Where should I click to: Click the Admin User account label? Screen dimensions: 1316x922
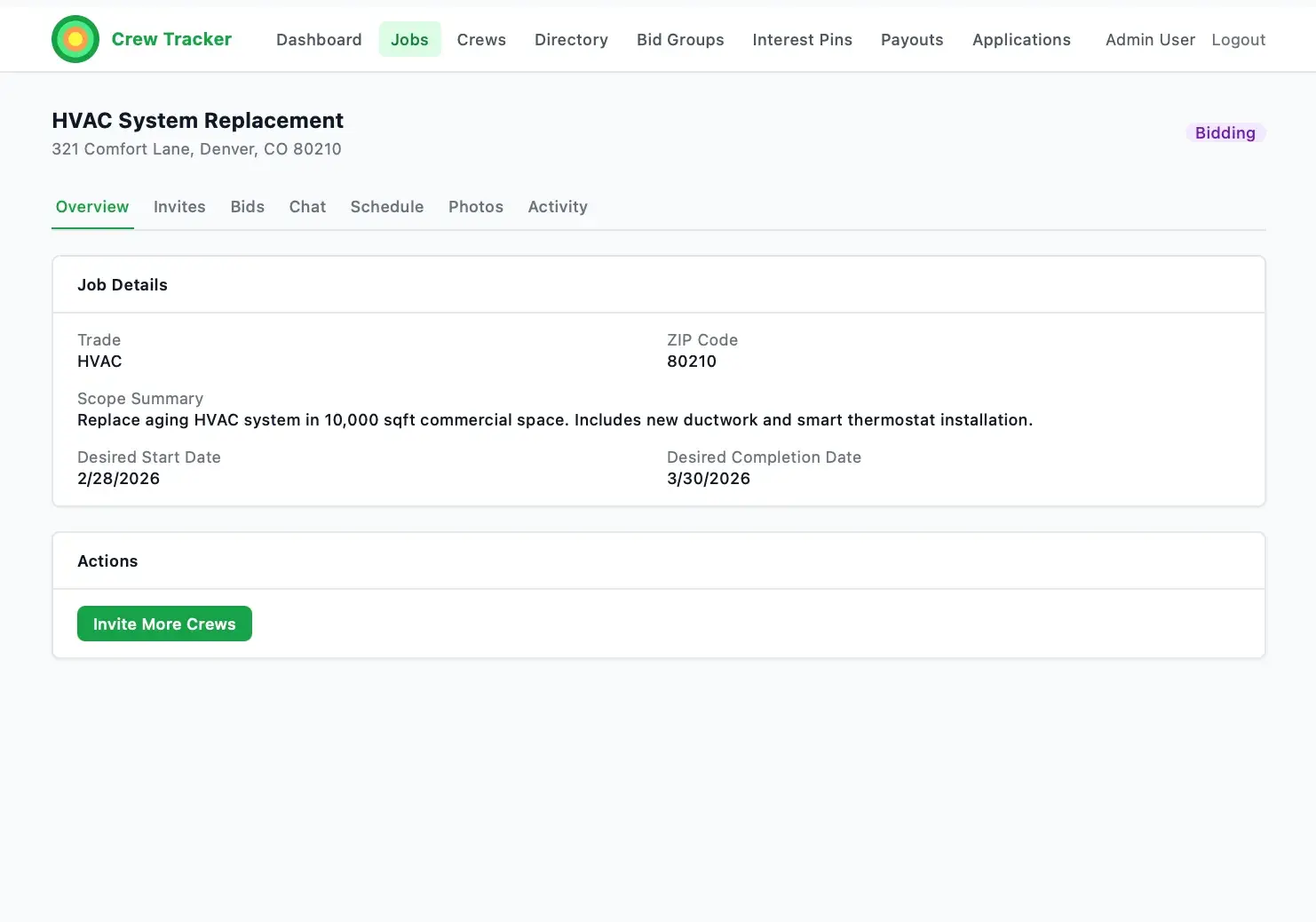click(x=1150, y=40)
